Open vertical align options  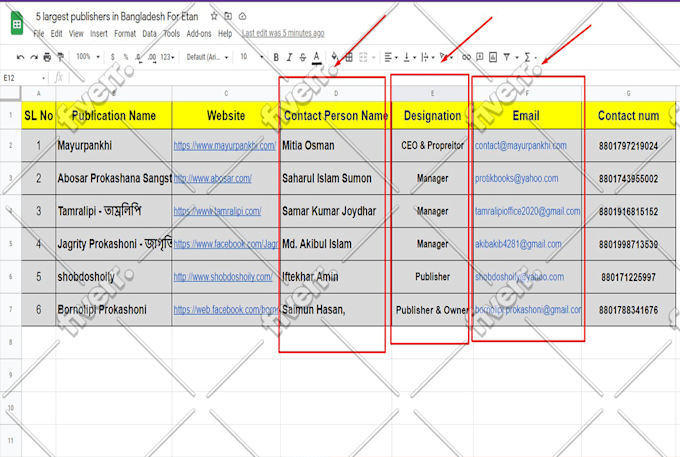point(409,57)
